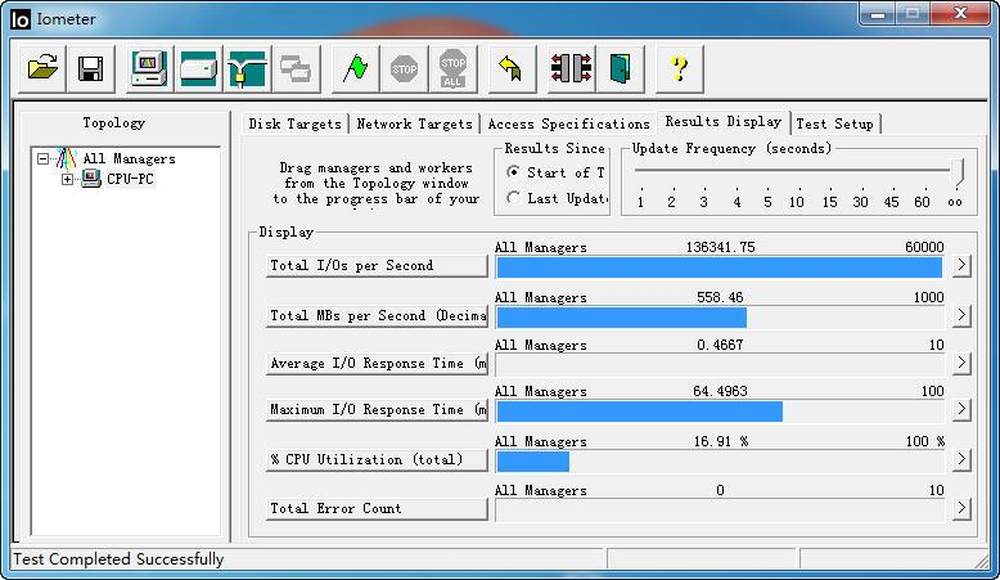1000x580 pixels.
Task: Open details arrow for Total I/Os per Second
Action: pyautogui.click(x=961, y=265)
